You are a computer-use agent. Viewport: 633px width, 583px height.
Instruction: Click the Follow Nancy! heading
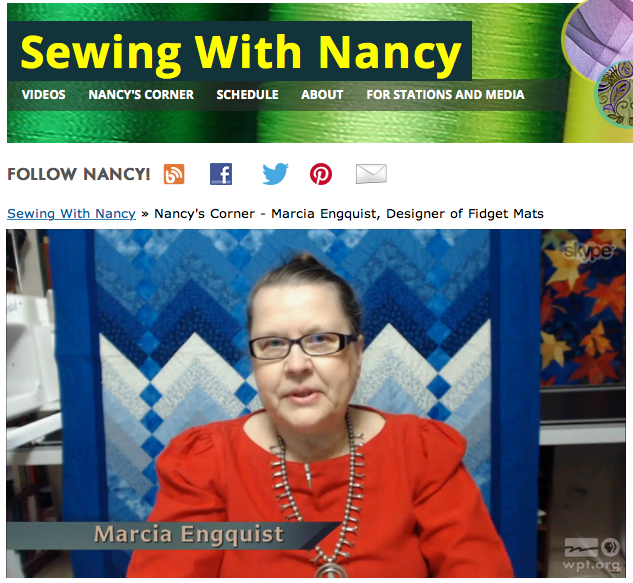click(79, 174)
